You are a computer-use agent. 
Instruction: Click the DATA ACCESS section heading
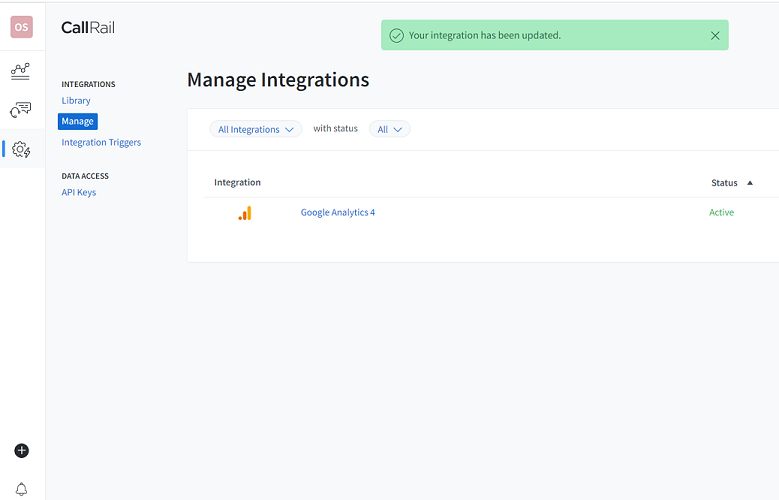pyautogui.click(x=85, y=176)
